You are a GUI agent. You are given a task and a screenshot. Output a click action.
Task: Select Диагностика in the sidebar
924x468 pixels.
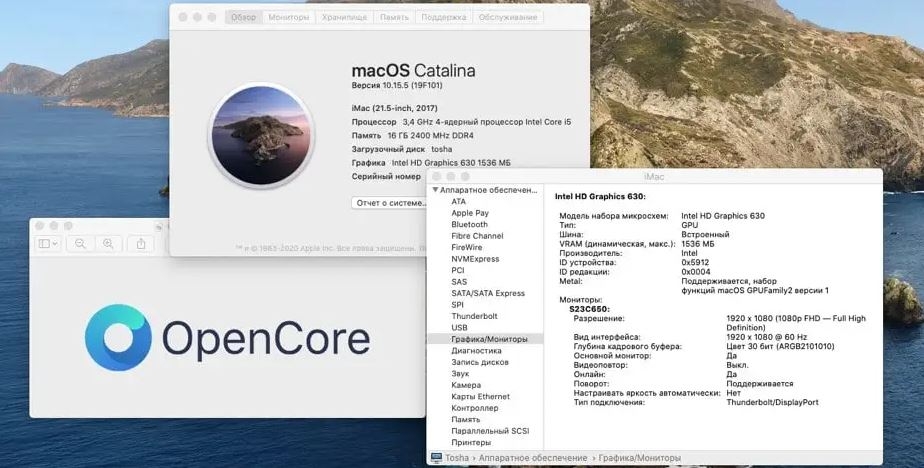pos(476,351)
